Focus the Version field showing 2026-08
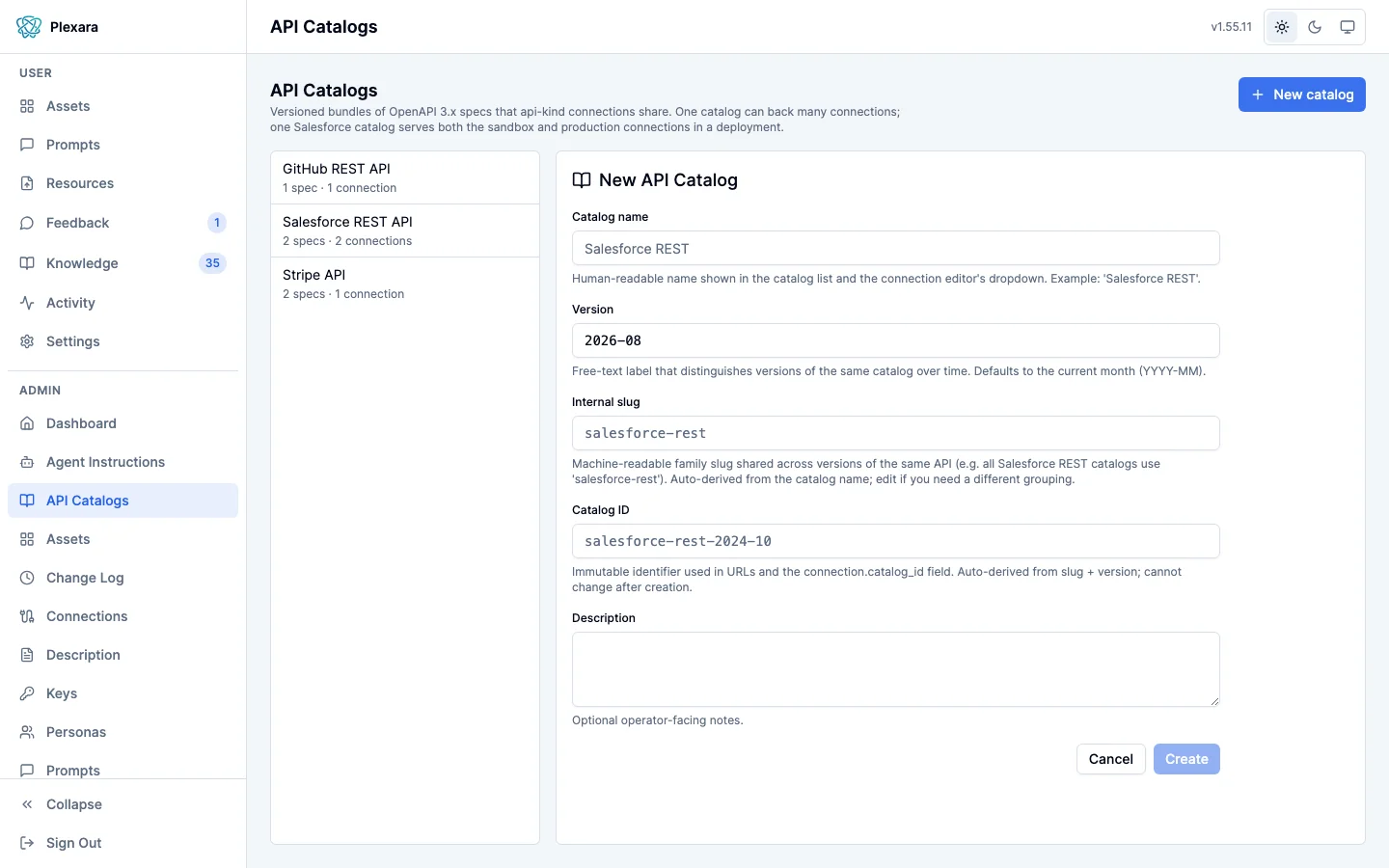This screenshot has height=868, width=1389. (x=896, y=340)
